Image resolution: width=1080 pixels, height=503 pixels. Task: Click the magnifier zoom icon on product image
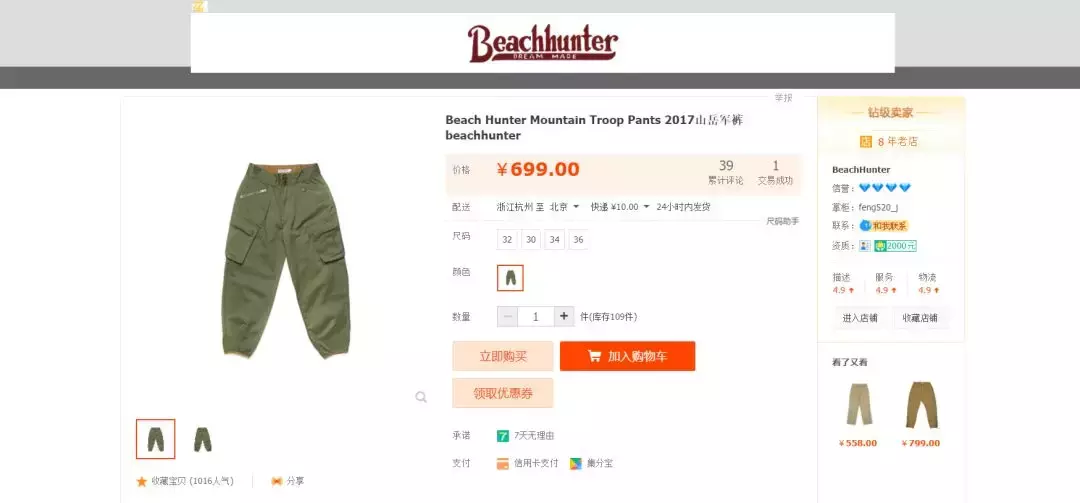pos(421,397)
